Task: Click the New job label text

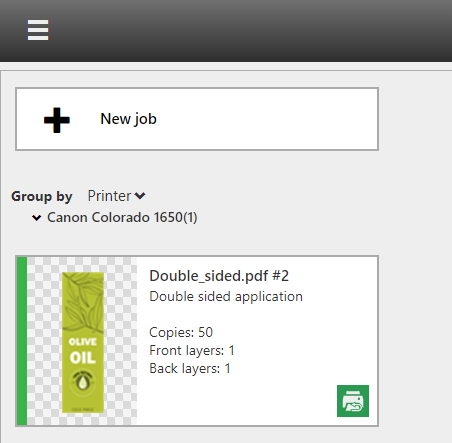Action: (128, 119)
